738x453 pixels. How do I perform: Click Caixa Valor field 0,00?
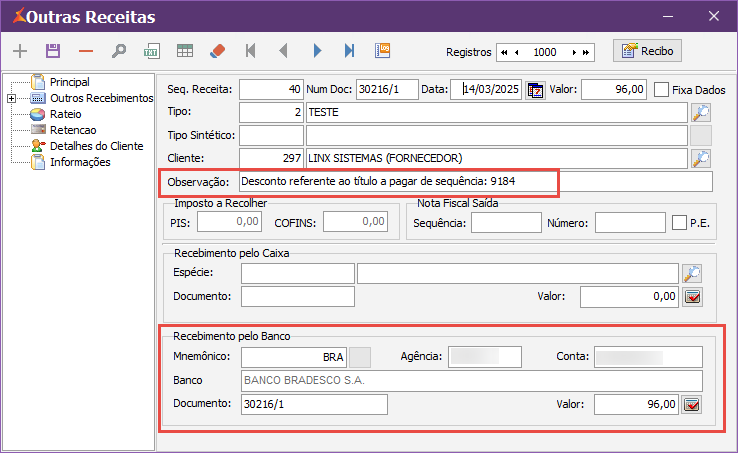(629, 297)
